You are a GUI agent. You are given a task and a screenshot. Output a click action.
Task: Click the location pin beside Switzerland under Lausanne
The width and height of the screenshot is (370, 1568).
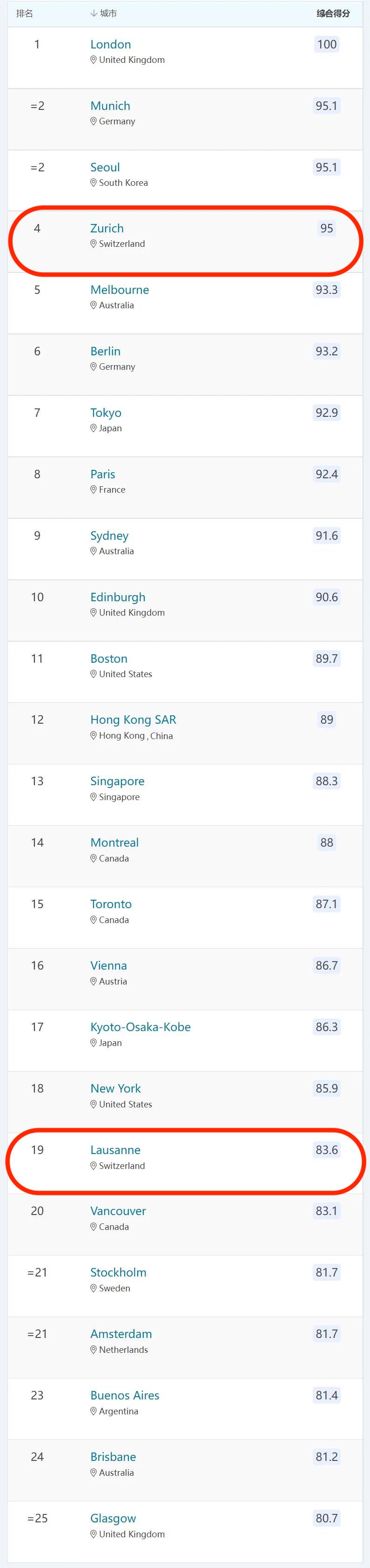coord(94,1166)
